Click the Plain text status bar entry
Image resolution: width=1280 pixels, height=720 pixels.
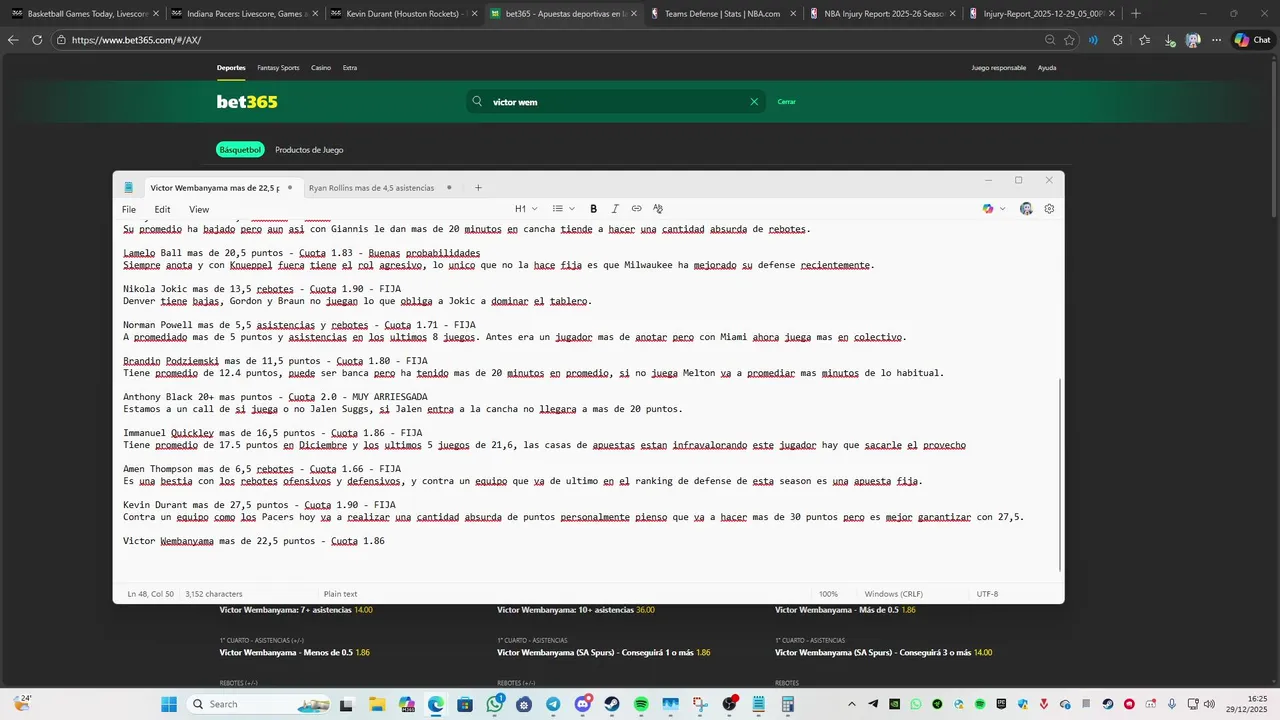[x=340, y=594]
